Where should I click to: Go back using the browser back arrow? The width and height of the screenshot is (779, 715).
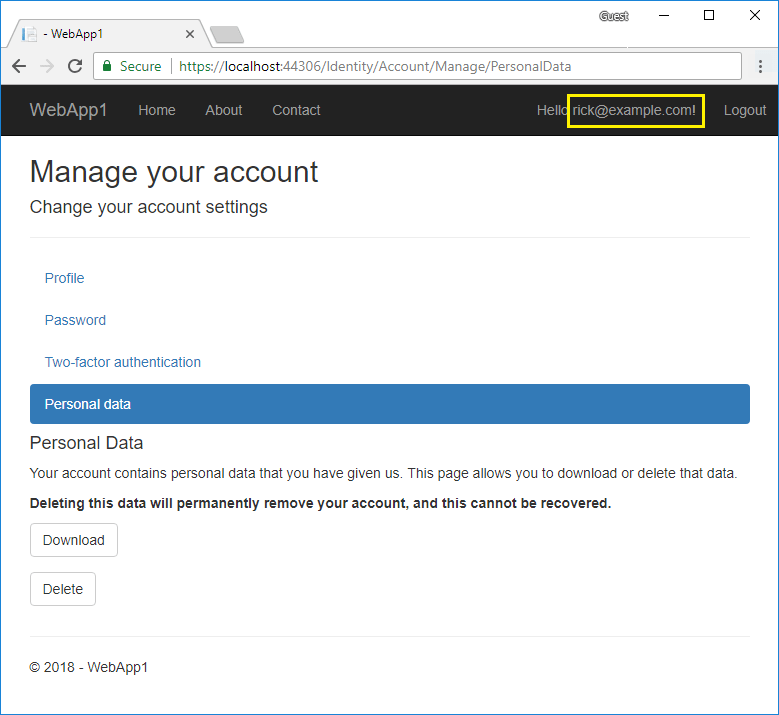pos(19,66)
